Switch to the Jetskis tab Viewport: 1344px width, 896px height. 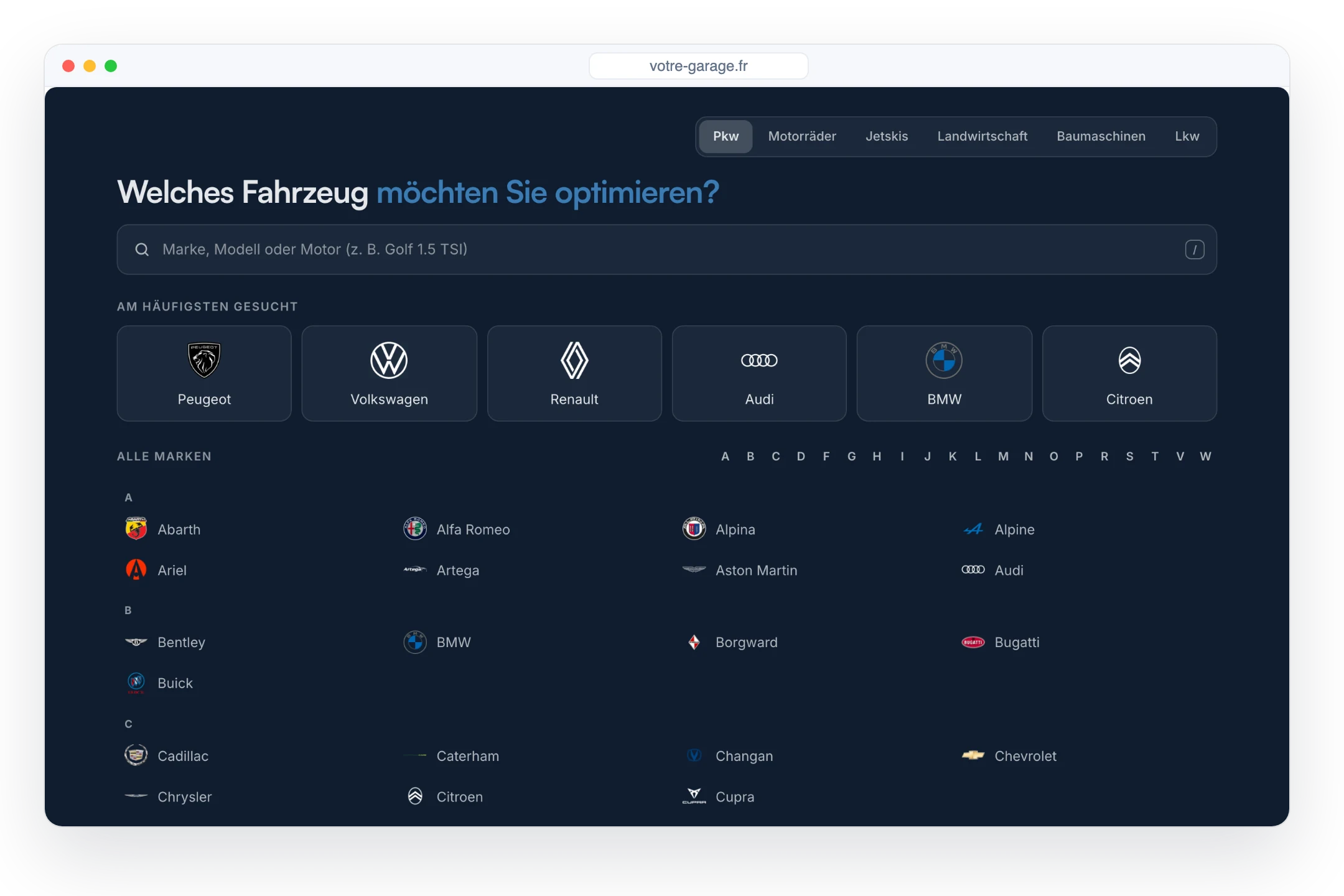(887, 136)
